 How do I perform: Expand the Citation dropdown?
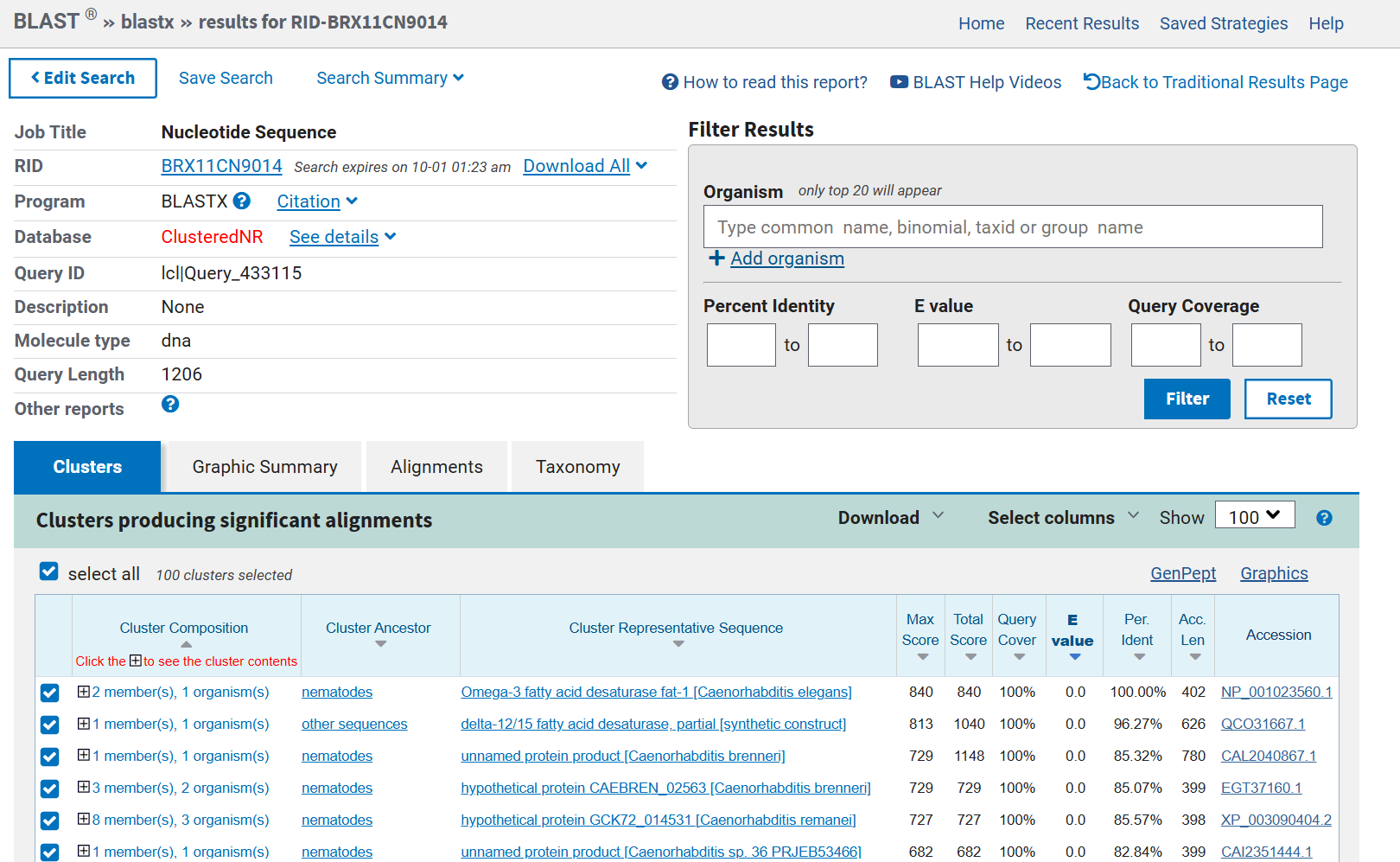click(x=317, y=201)
